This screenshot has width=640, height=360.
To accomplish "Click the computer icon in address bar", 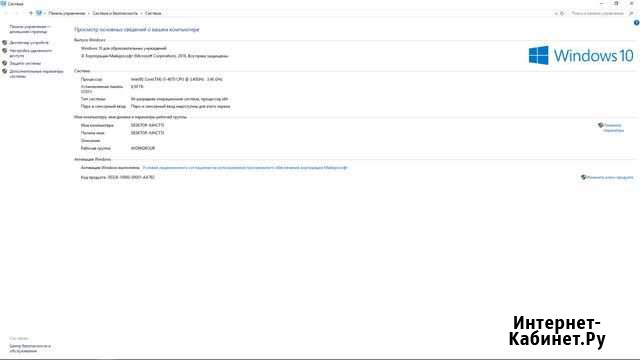I will point(39,13).
